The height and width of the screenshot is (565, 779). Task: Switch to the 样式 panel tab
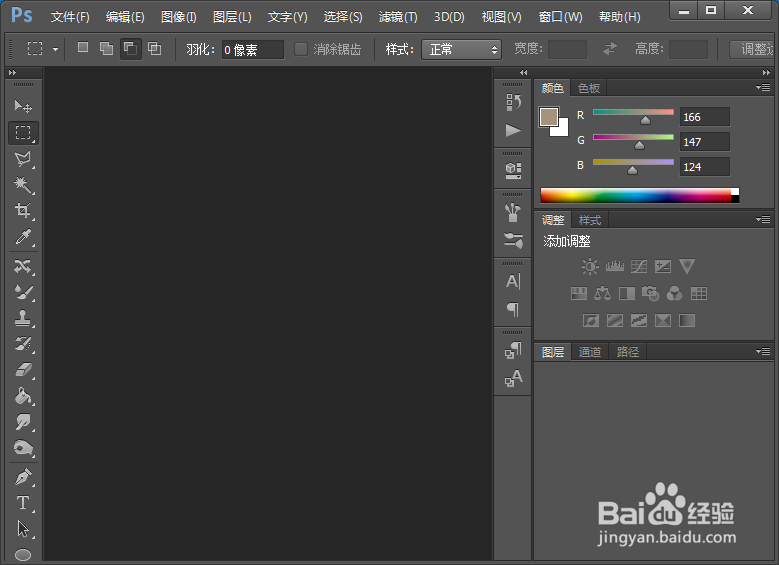tap(590, 220)
